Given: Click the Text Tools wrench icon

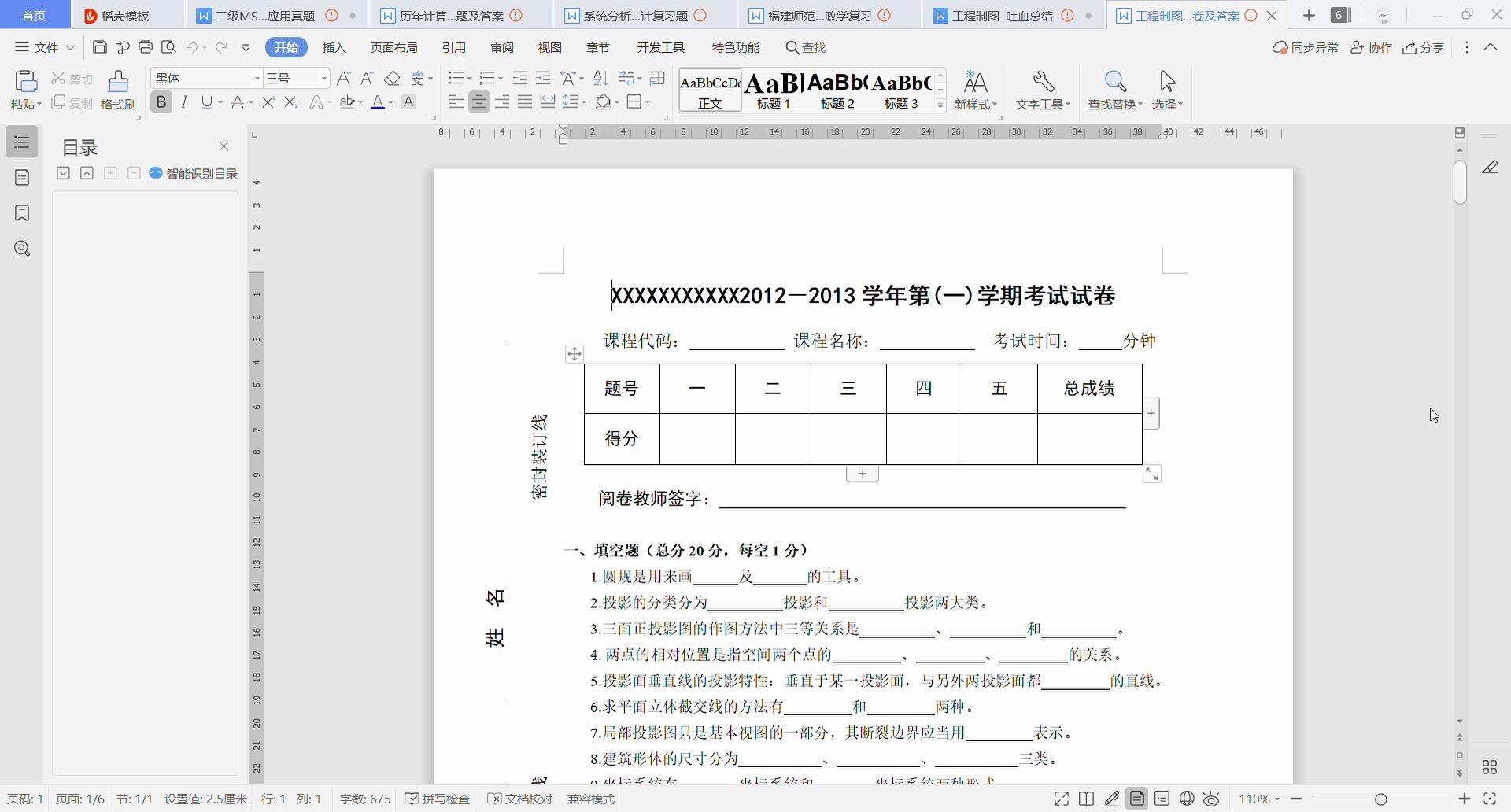Looking at the screenshot, I should click(1043, 81).
